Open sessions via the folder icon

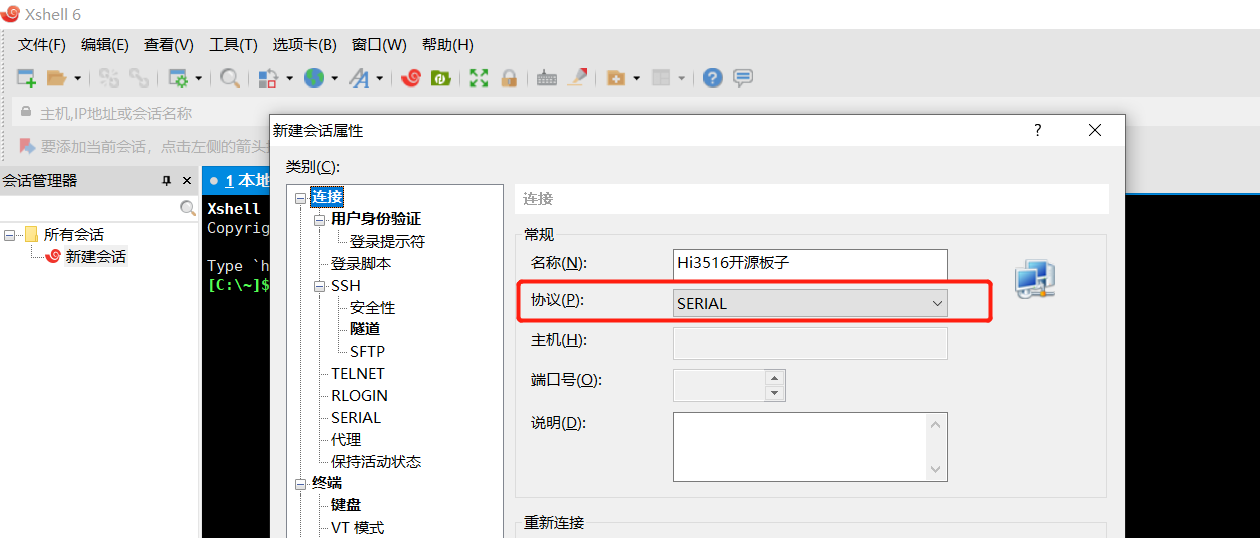coord(56,78)
